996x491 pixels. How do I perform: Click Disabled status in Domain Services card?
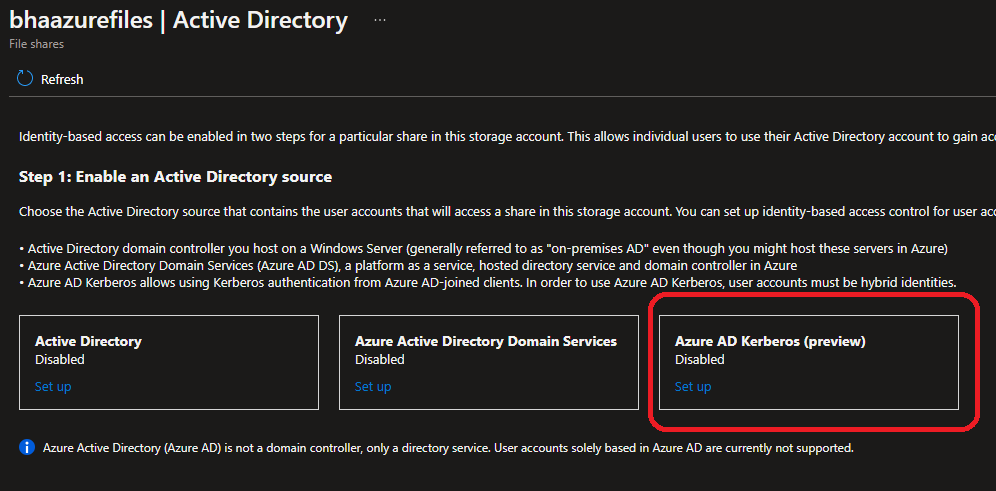pyautogui.click(x=380, y=359)
